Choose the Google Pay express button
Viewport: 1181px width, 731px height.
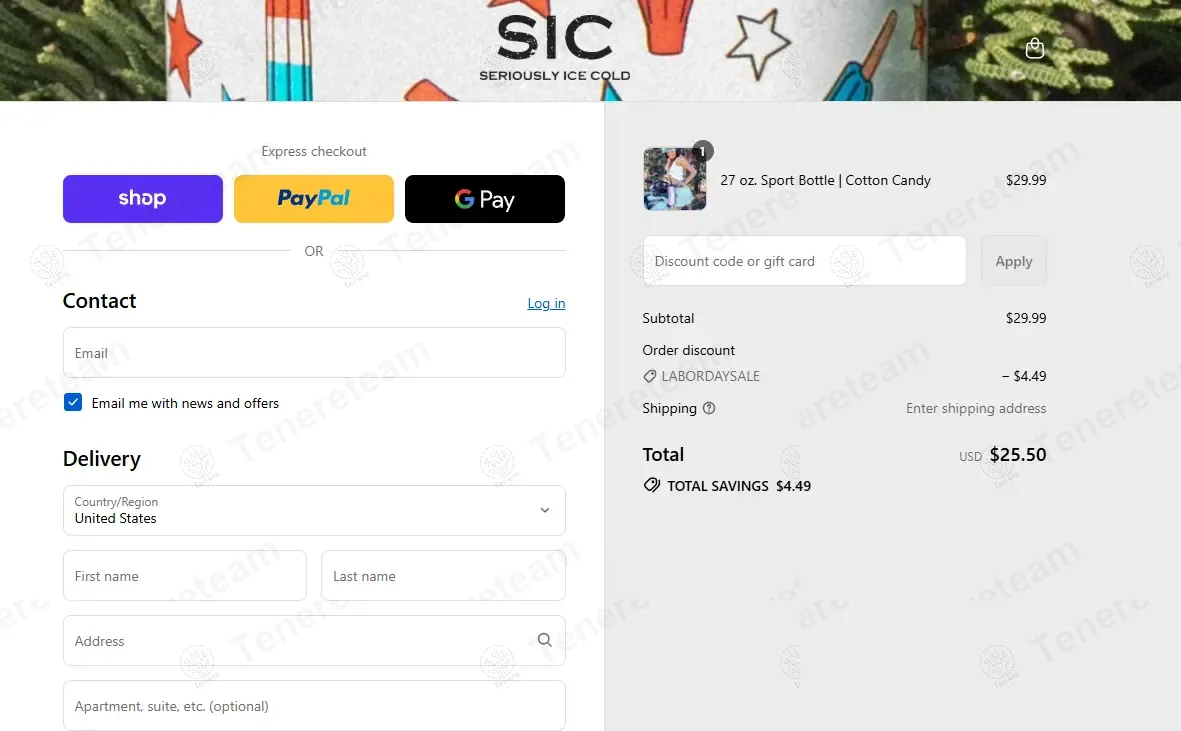click(484, 199)
